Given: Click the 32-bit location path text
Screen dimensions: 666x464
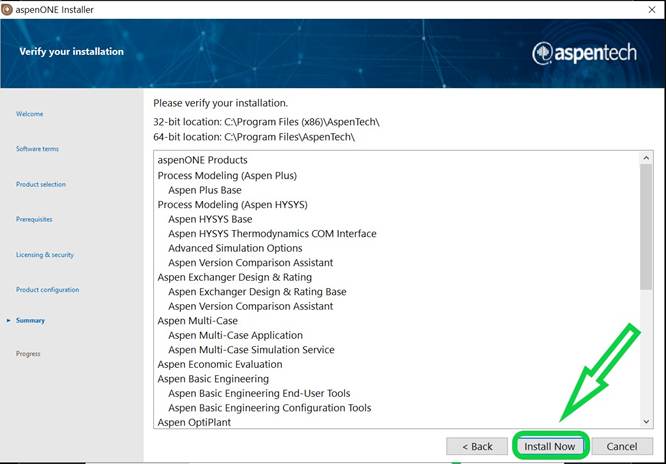Looking at the screenshot, I should coord(266,122).
